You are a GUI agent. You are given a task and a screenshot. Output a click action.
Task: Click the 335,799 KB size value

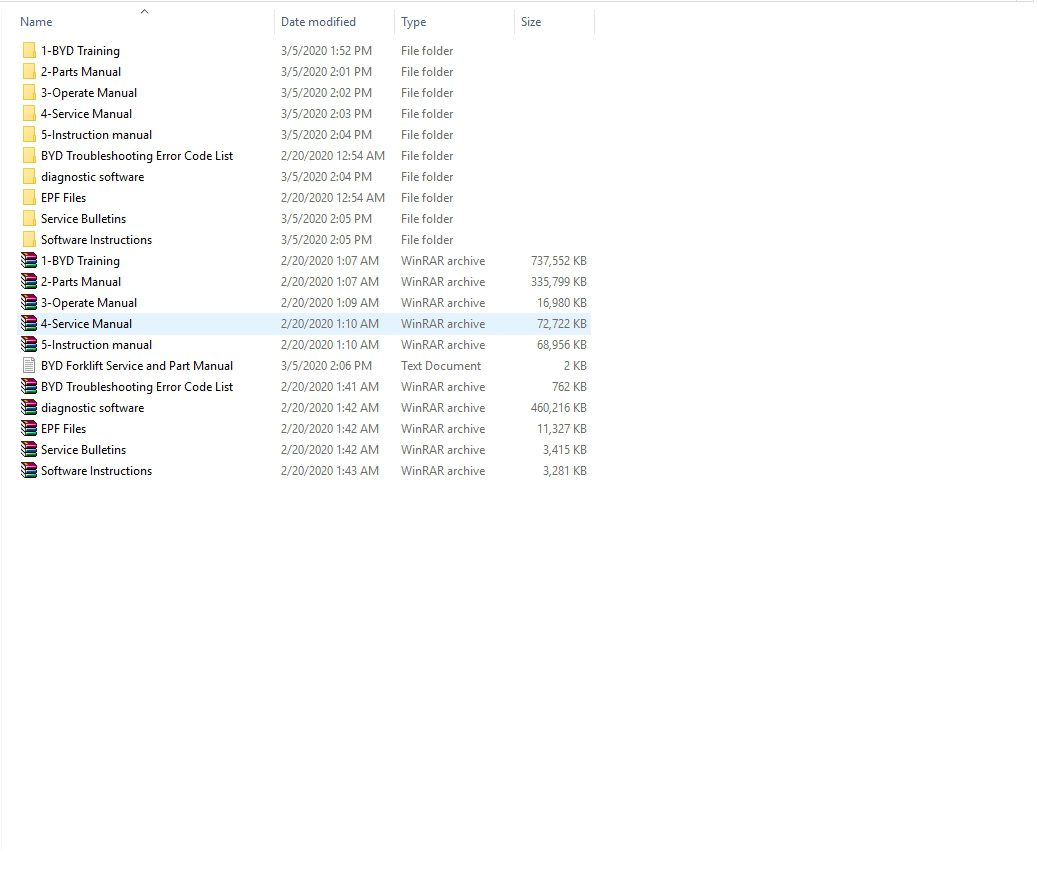559,282
